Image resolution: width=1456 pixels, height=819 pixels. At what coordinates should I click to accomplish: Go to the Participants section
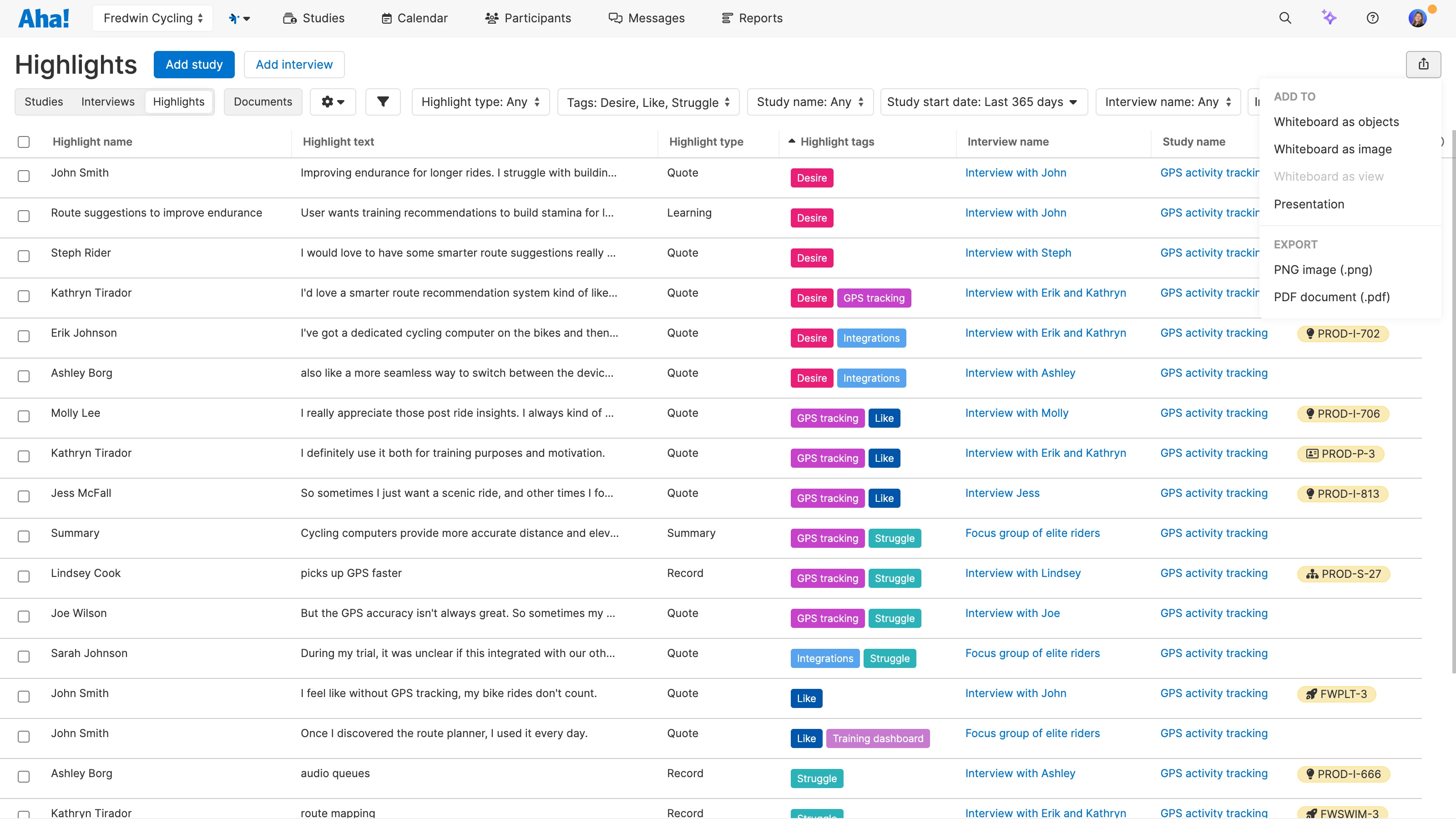(528, 18)
